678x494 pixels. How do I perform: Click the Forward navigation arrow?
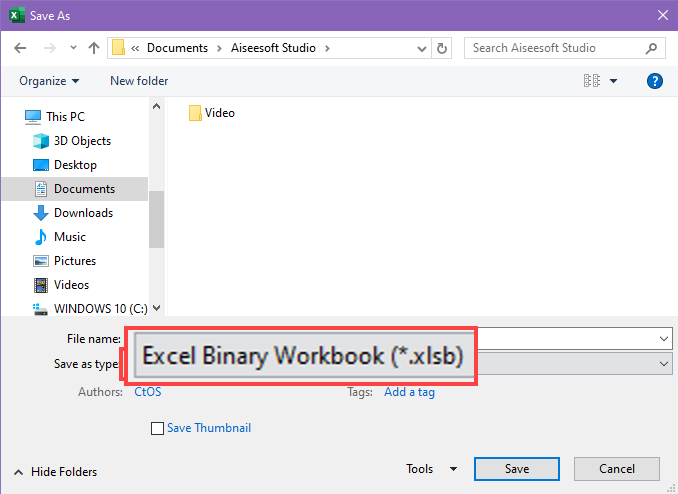(50, 48)
